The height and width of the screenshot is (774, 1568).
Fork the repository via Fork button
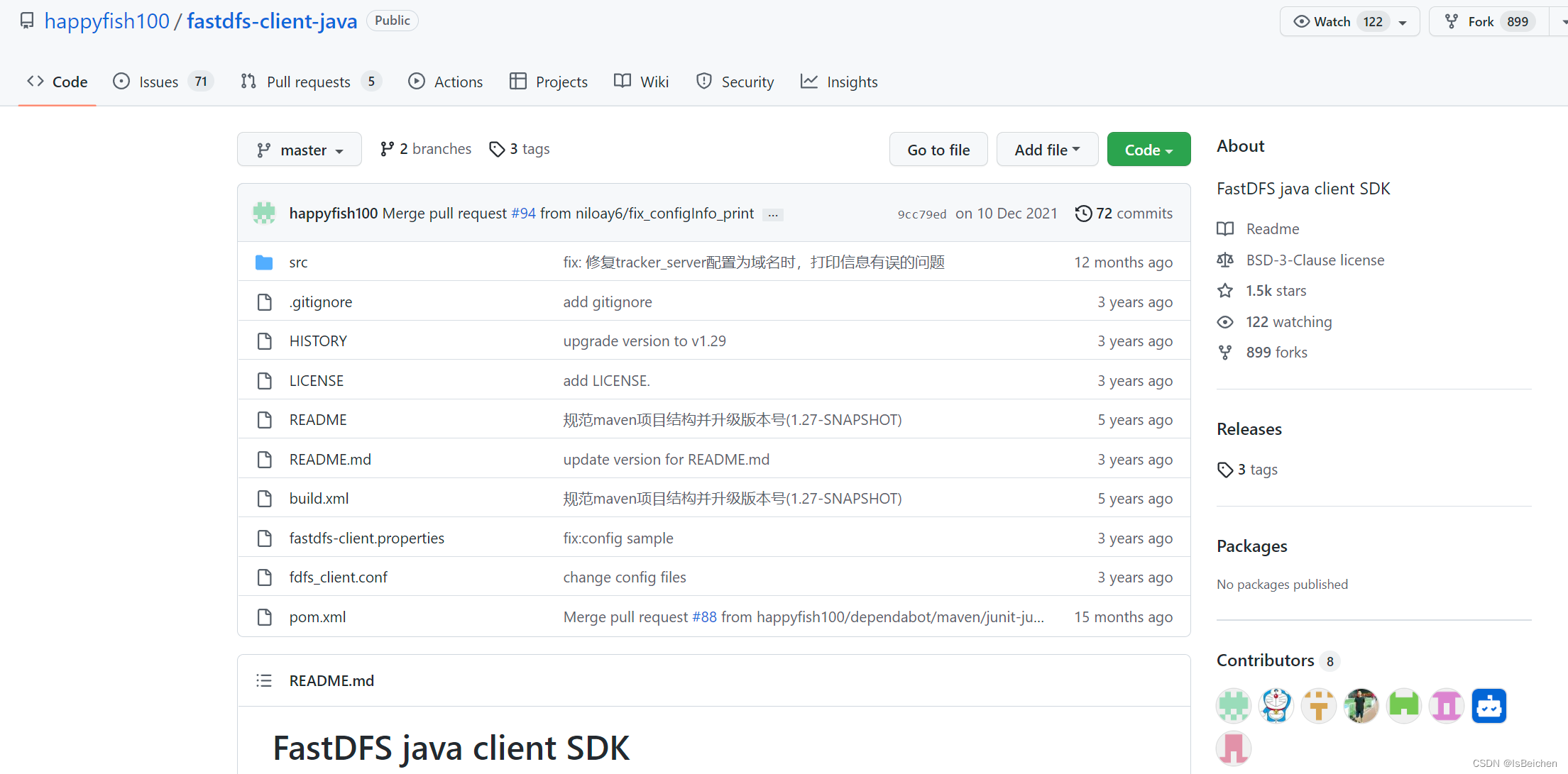click(1489, 22)
